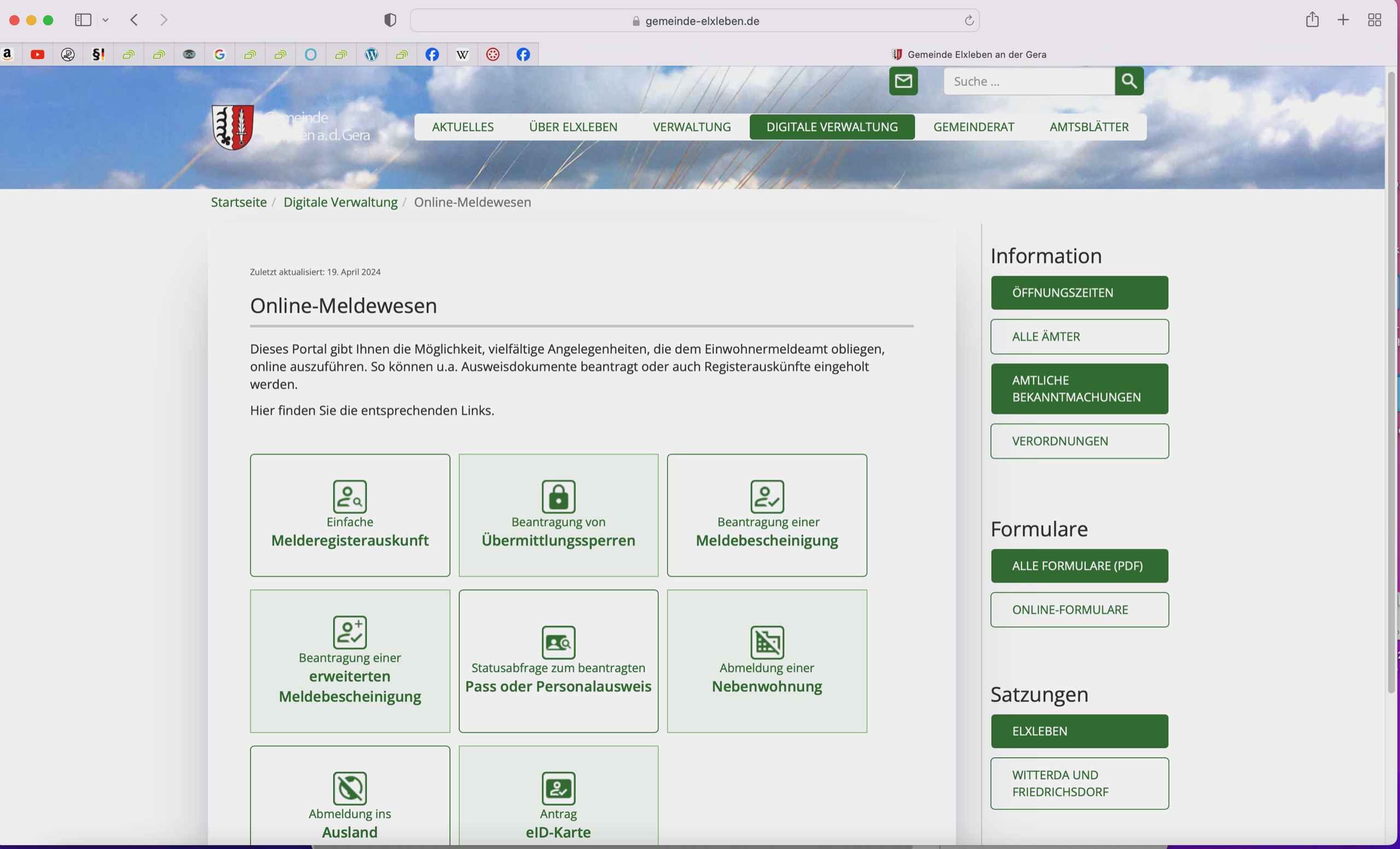
Task: Expand the sidebar dropdown chevron
Action: click(x=106, y=20)
